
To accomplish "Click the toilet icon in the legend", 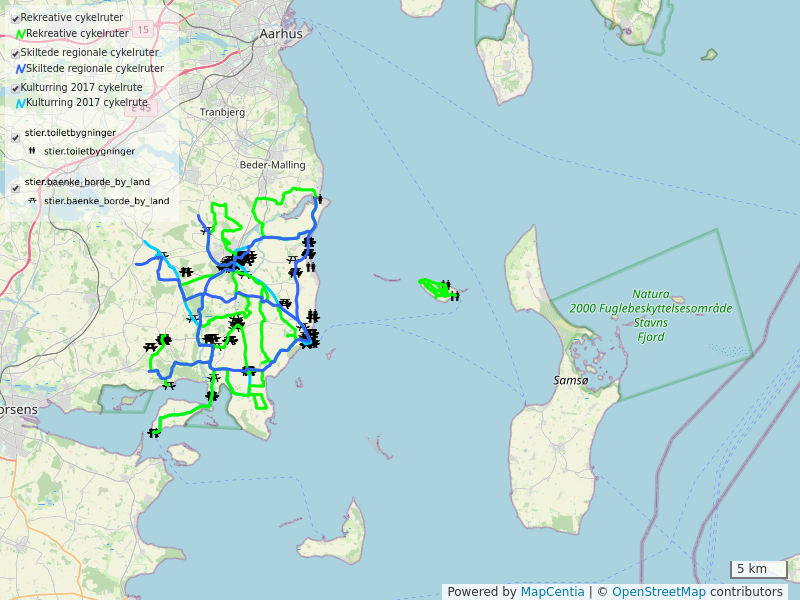I will tap(32, 151).
